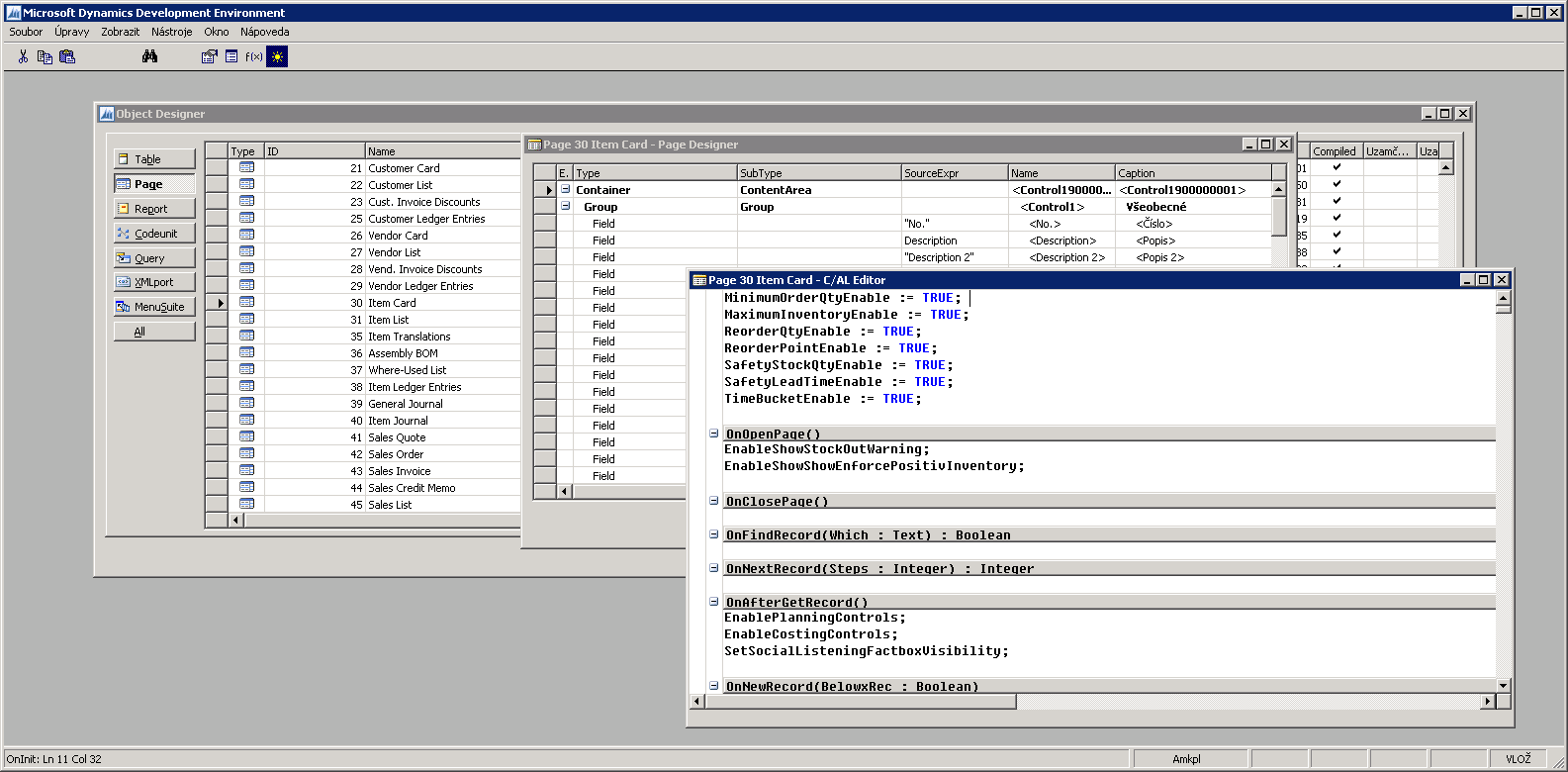Click the page icon of Customer Card row
The height and width of the screenshot is (772, 1568).
(x=246, y=168)
